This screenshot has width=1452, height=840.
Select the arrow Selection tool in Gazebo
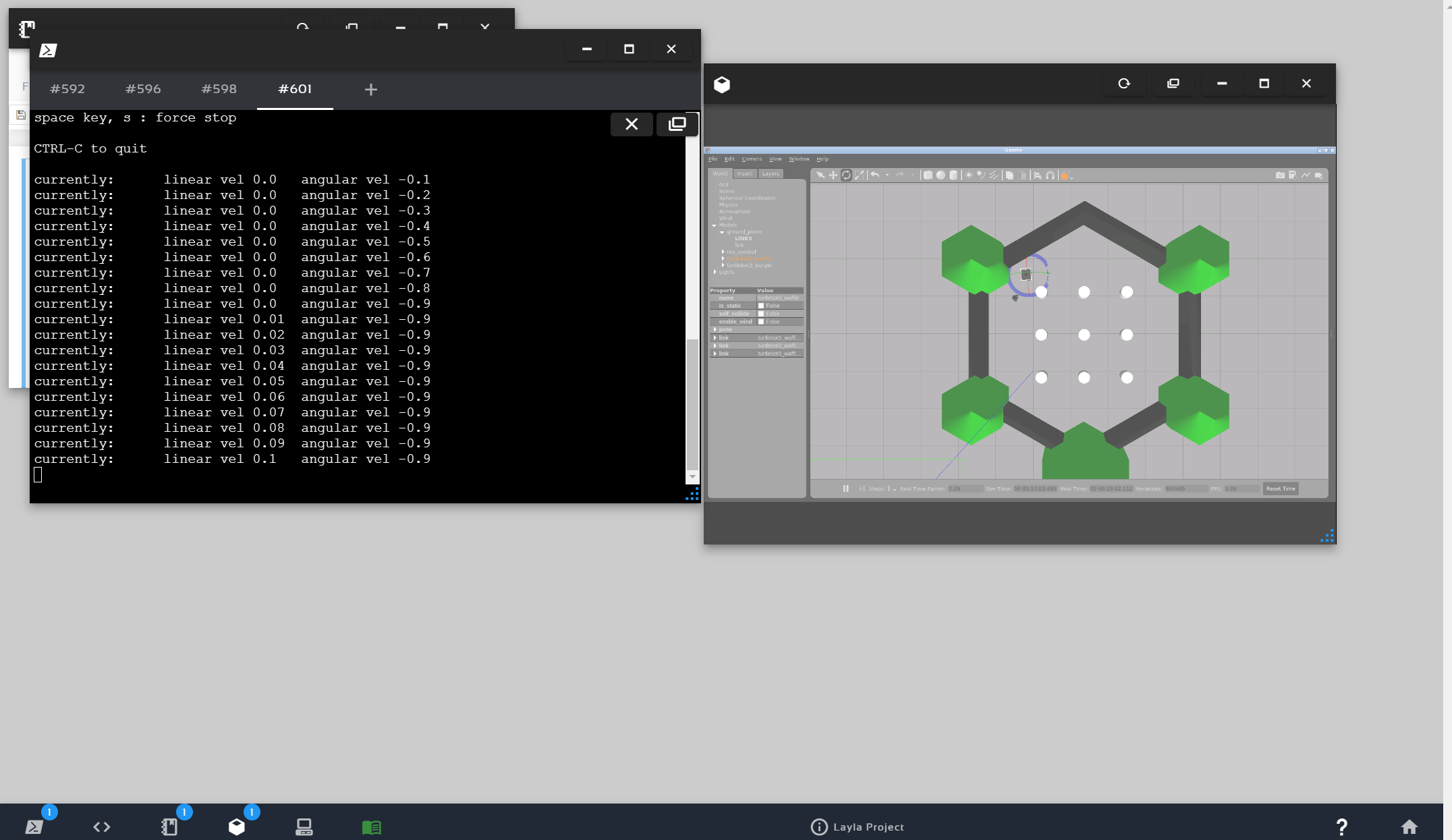[820, 175]
